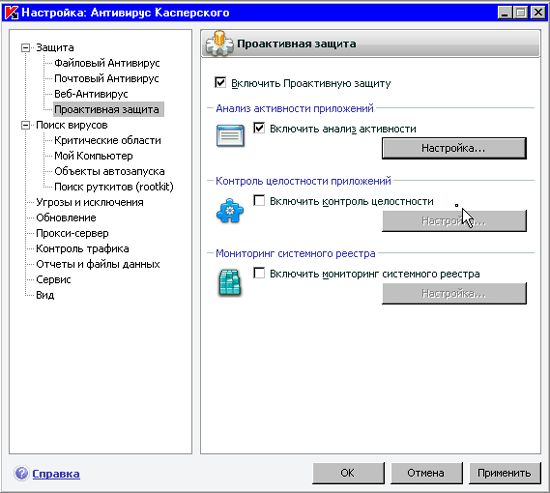
Task: Click the Kaspersky logo icon in title bar
Action: [12, 13]
